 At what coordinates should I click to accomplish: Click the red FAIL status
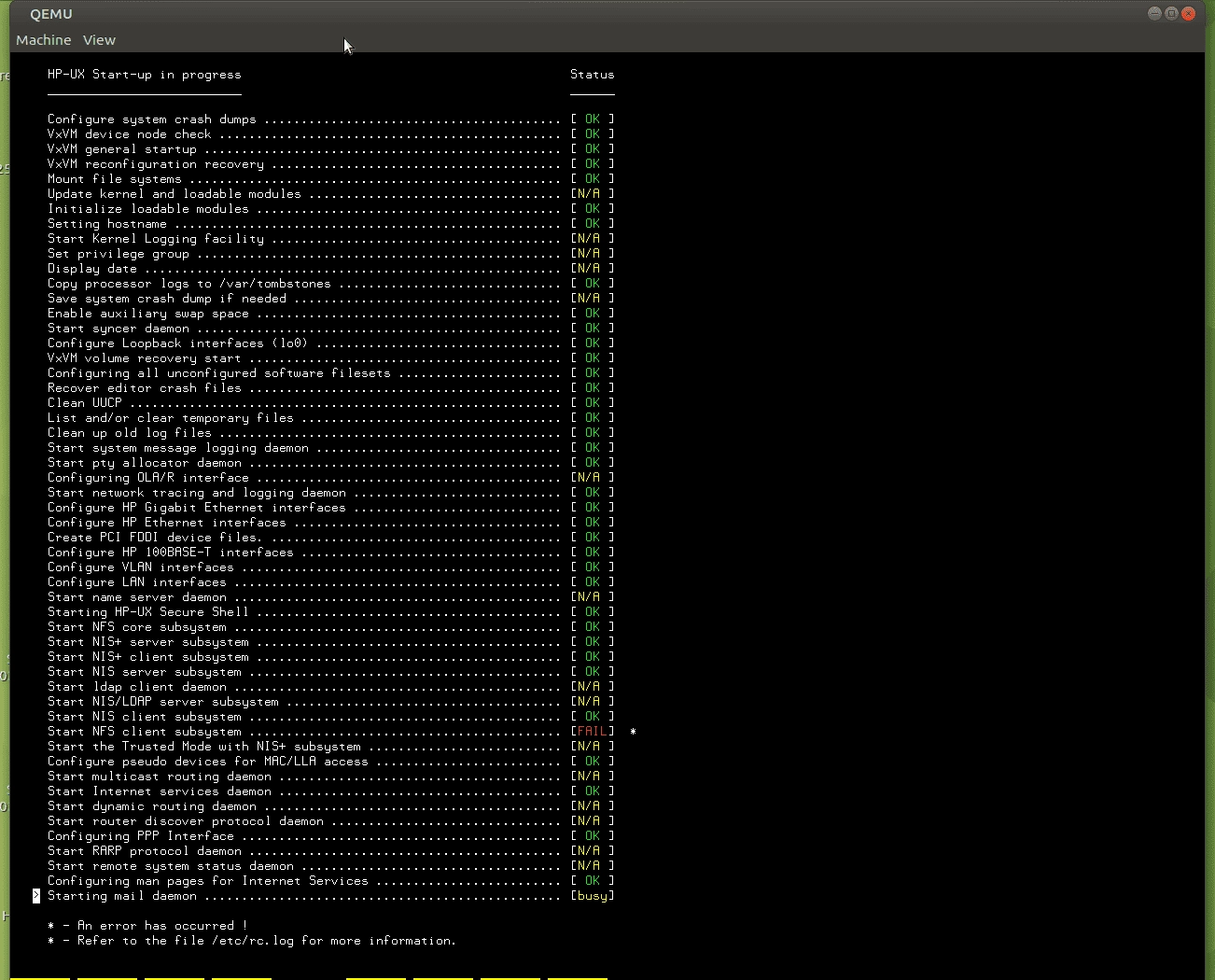point(593,732)
